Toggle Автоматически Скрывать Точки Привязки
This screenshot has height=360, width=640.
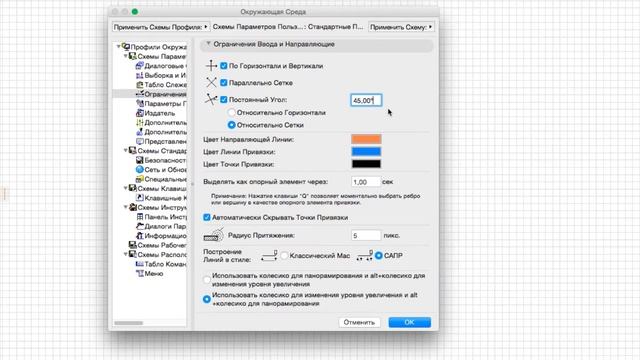pyautogui.click(x=207, y=218)
